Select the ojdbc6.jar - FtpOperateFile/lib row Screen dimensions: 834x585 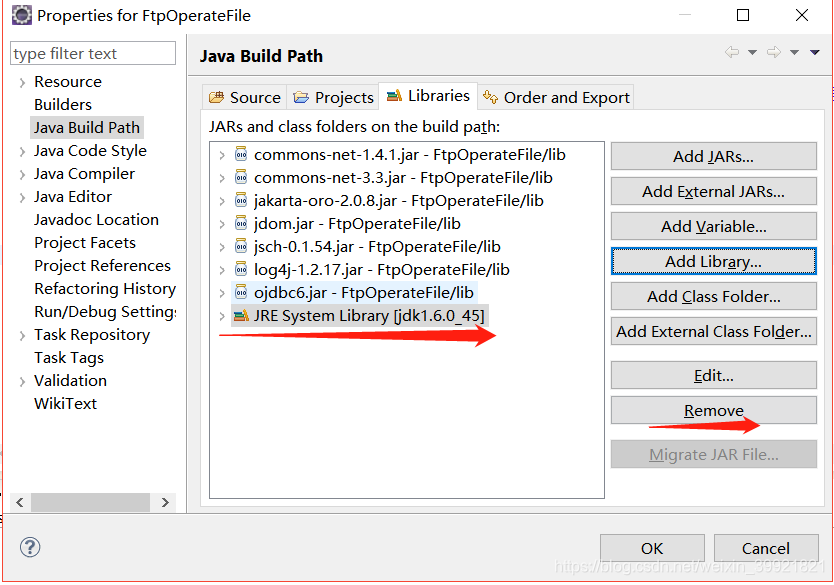pos(354,292)
